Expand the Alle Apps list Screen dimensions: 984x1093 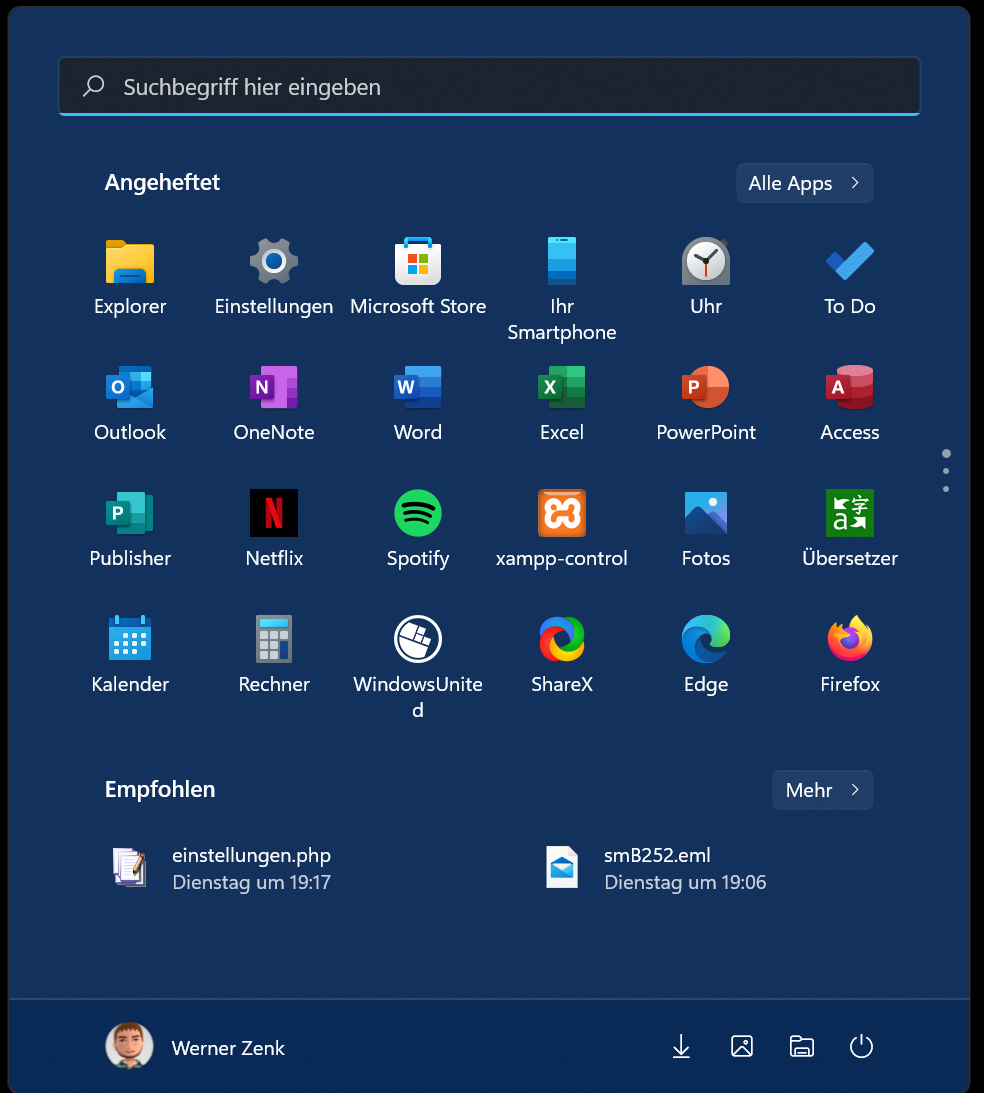click(x=804, y=183)
